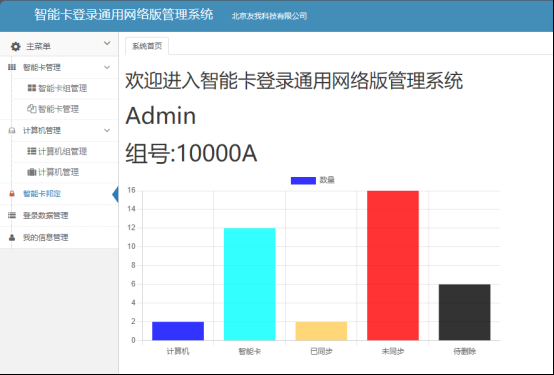Click the red 未同步 bar in chart

(x=393, y=265)
